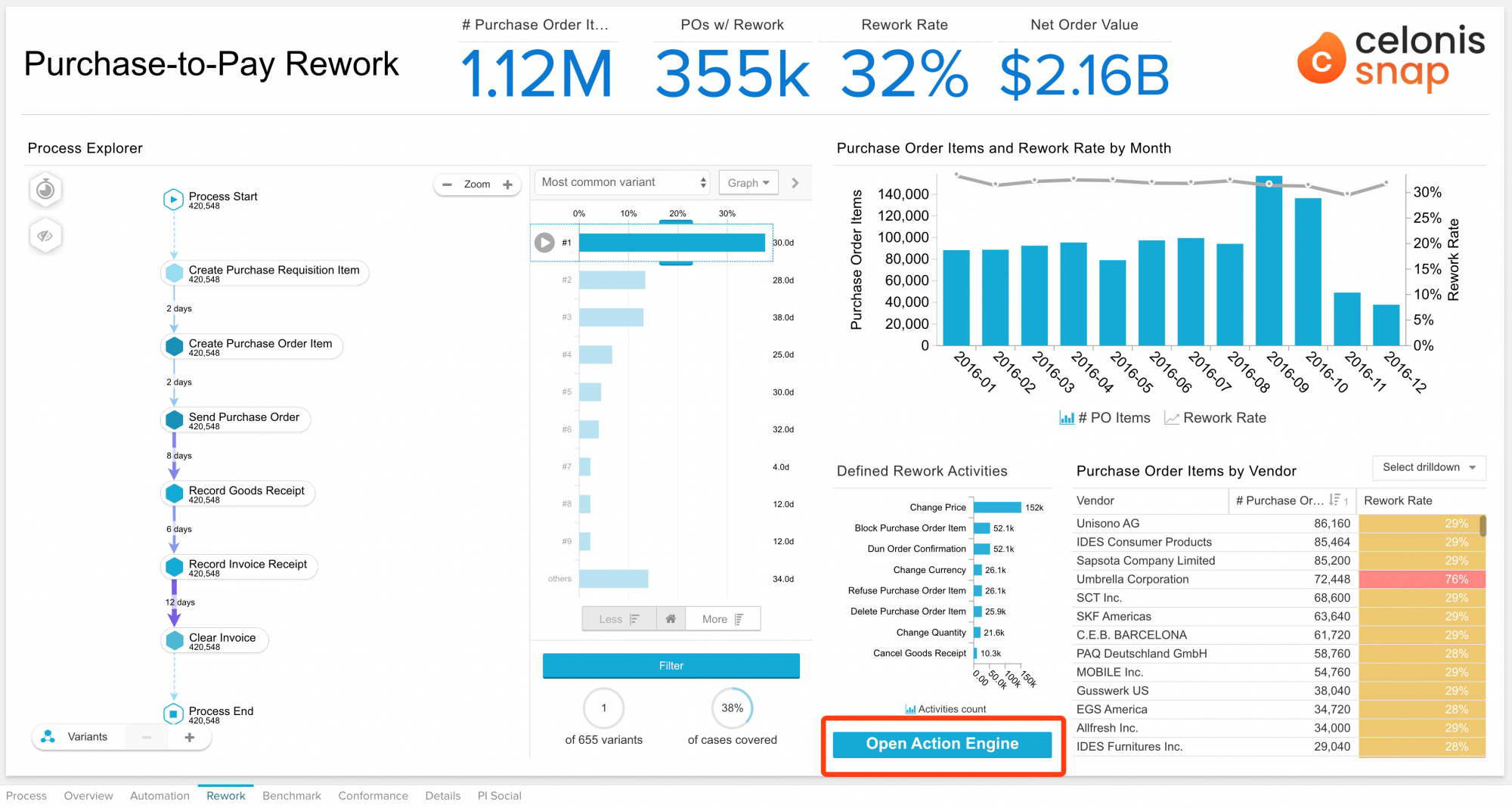Open the Most common variant dropdown
Viewport: 1512px width, 808px height.
click(623, 182)
